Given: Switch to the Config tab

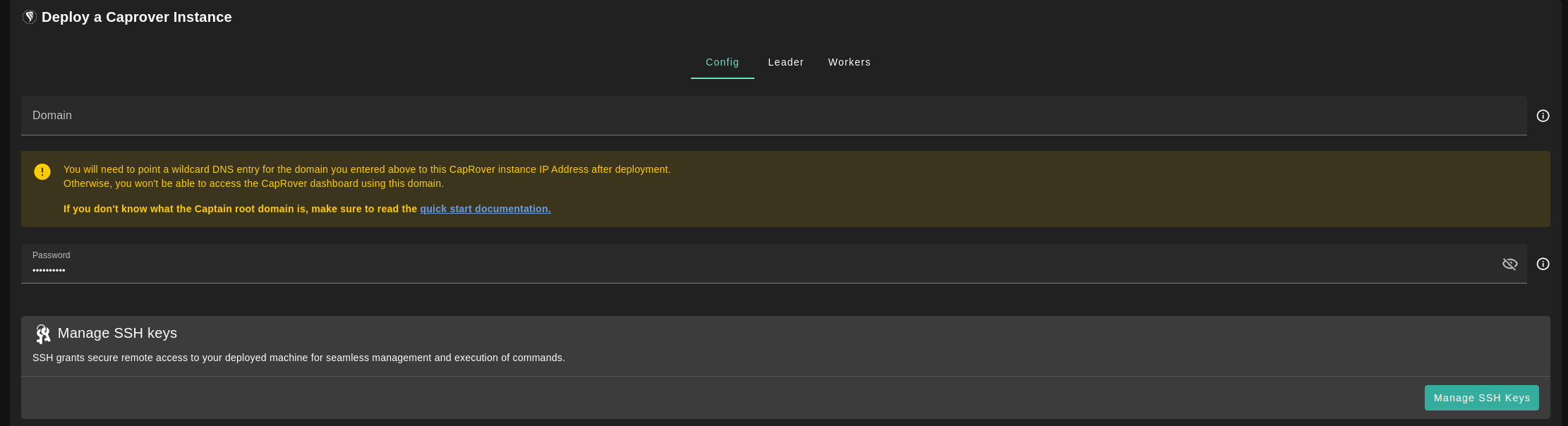Looking at the screenshot, I should tap(722, 62).
